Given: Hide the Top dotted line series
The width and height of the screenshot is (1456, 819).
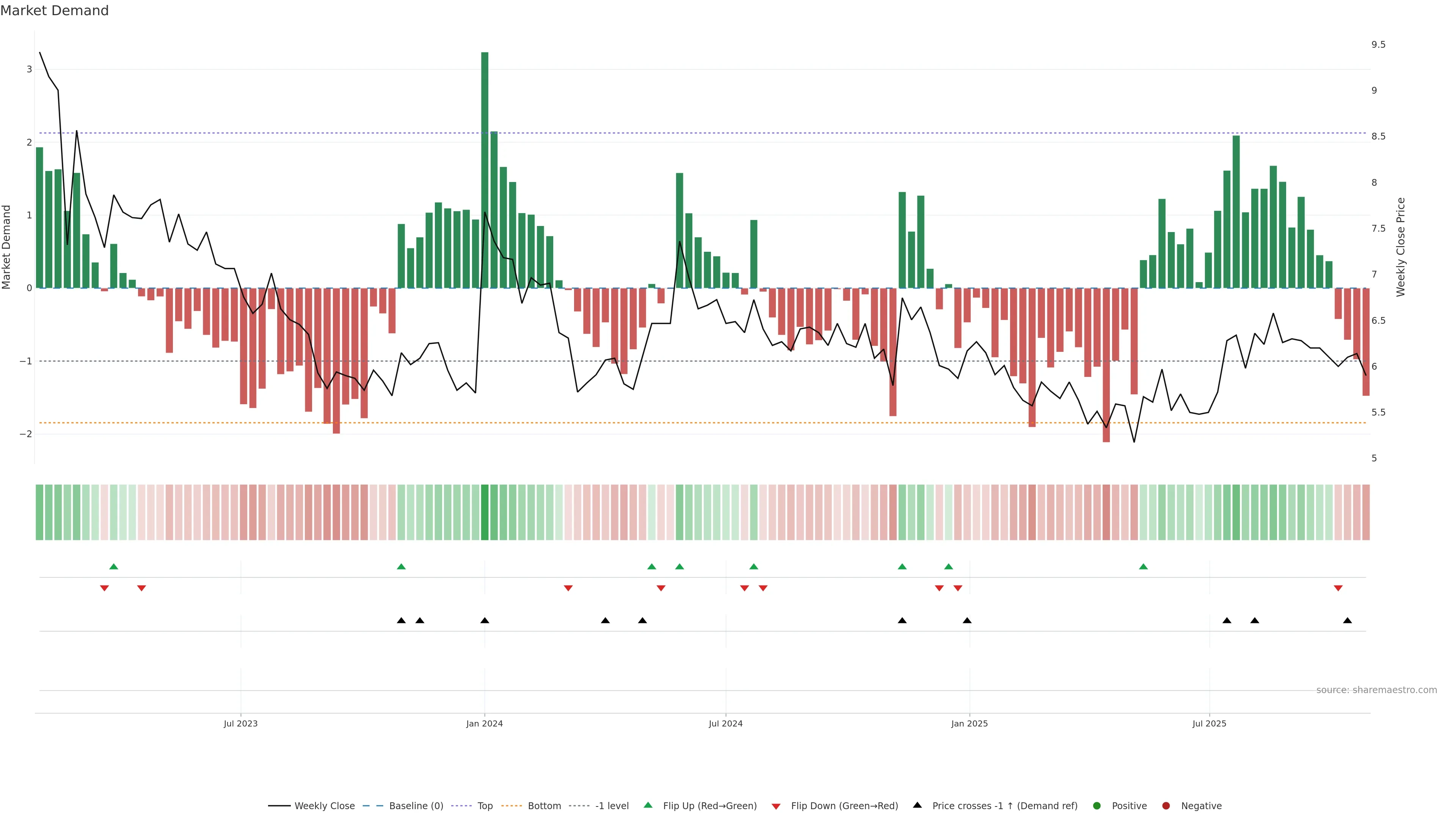Looking at the screenshot, I should point(485,805).
